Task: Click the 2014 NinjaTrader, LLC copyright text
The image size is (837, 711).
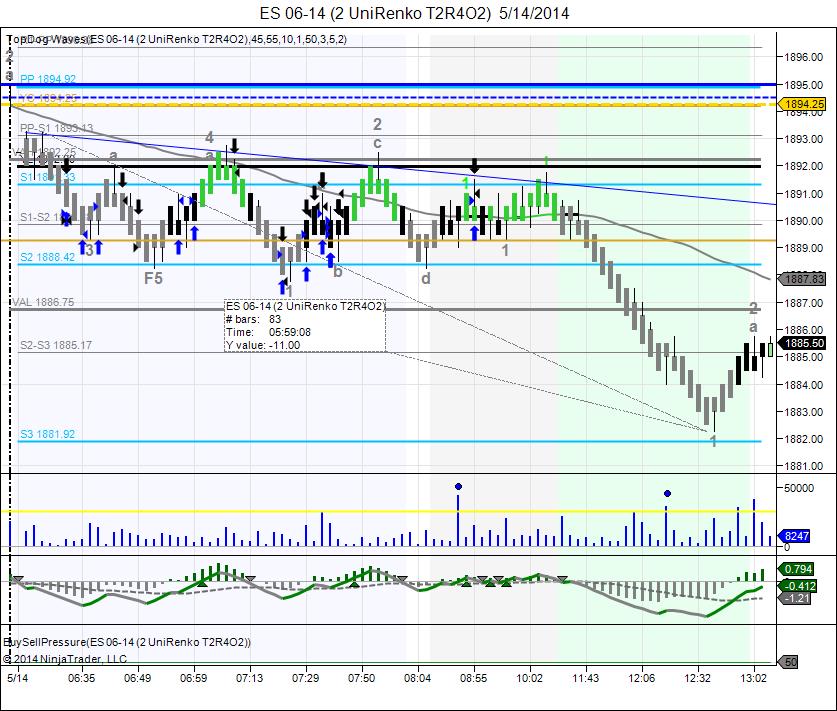Action: coord(65,659)
